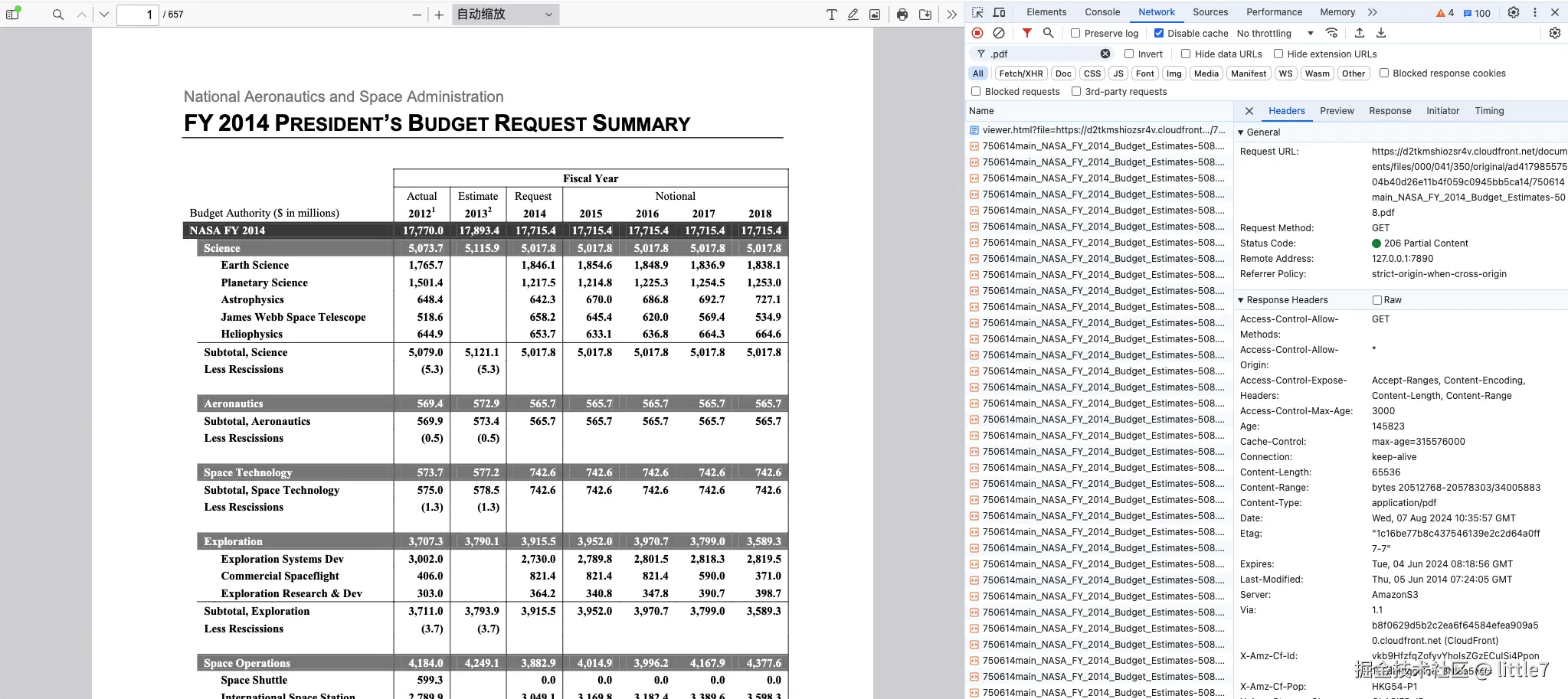Zoom in the PDF document

click(439, 15)
